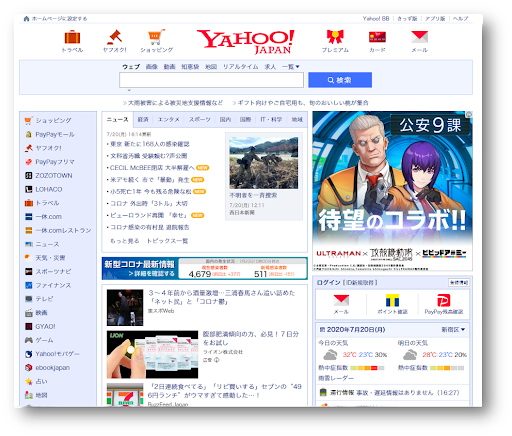The width and height of the screenshot is (512, 436).
Task: Open PayPayフリマ in the sidebar
Action: click(x=55, y=162)
